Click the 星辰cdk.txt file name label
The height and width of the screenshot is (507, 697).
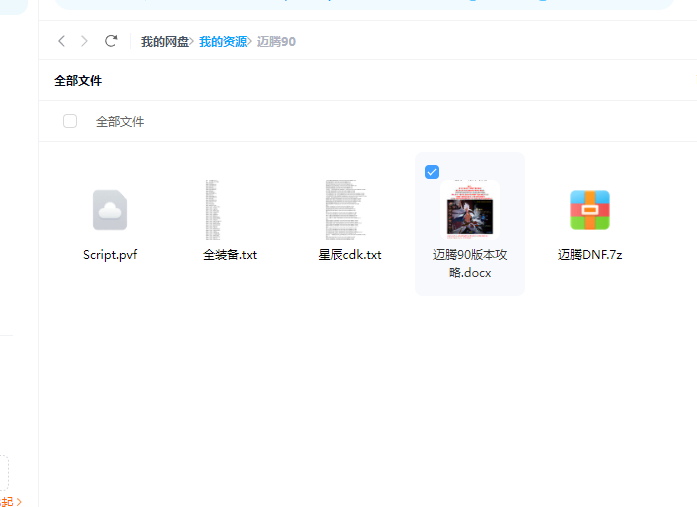tap(350, 255)
